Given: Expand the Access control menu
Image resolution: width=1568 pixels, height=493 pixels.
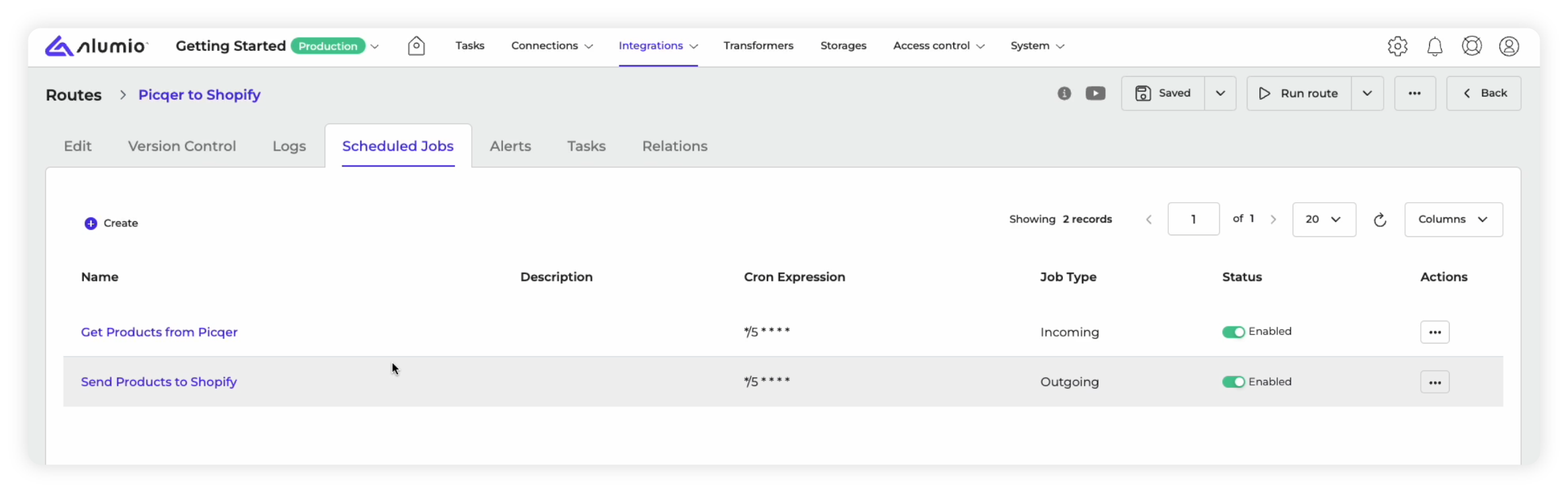Looking at the screenshot, I should 939,46.
